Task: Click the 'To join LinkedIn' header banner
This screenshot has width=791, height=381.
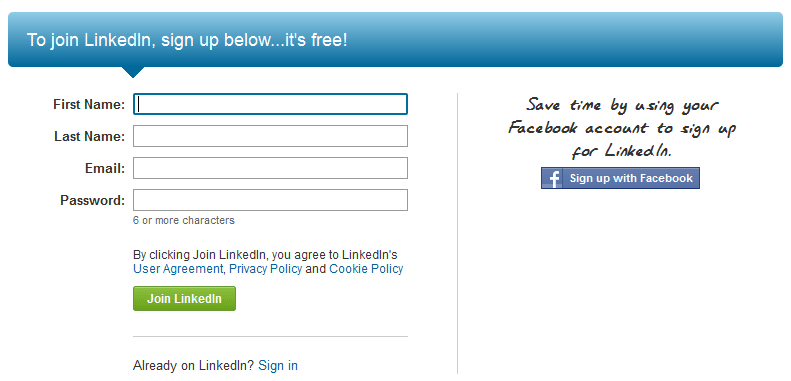Action: [x=396, y=40]
